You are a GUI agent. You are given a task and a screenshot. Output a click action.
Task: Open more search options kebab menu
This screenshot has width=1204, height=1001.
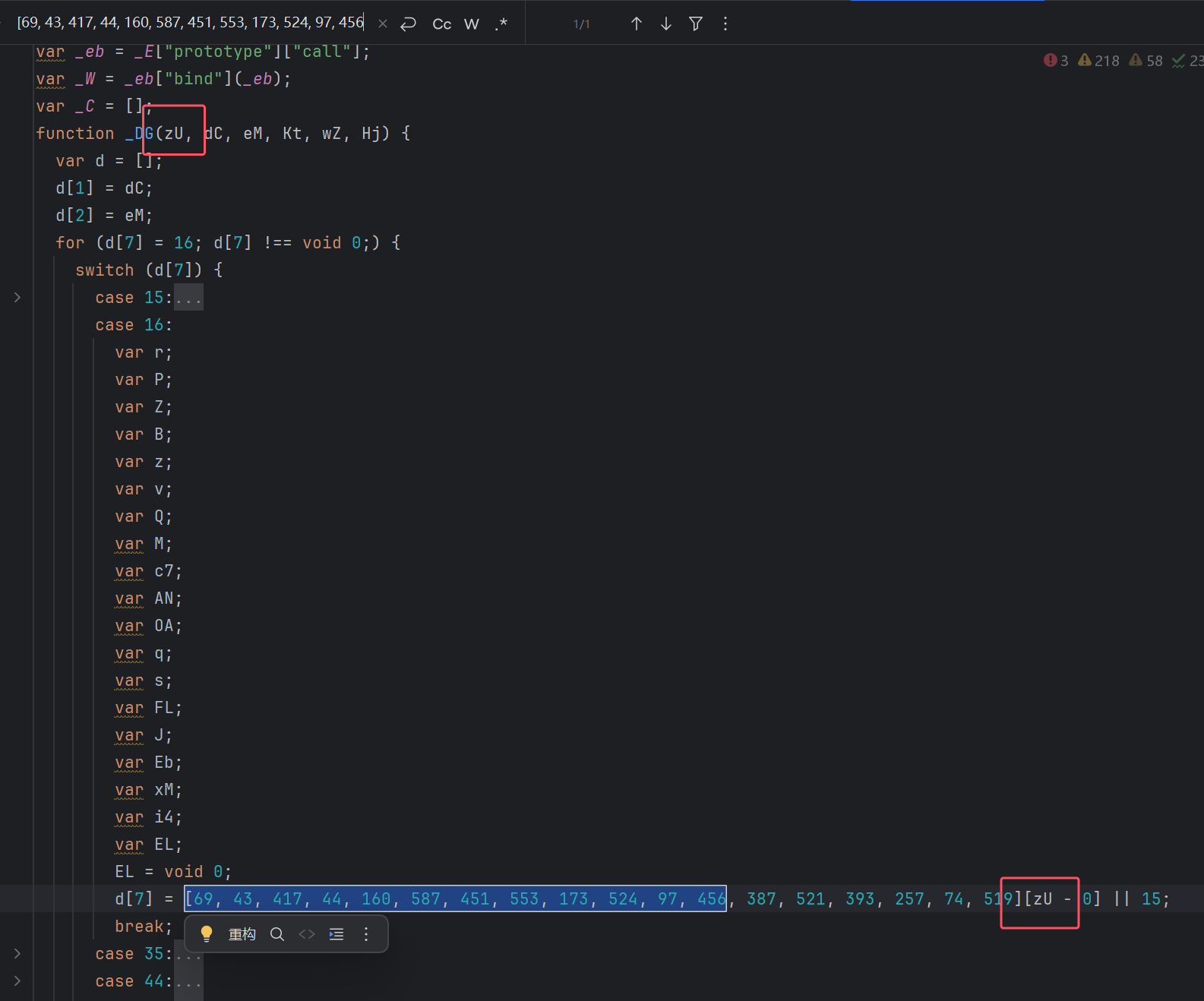[725, 24]
